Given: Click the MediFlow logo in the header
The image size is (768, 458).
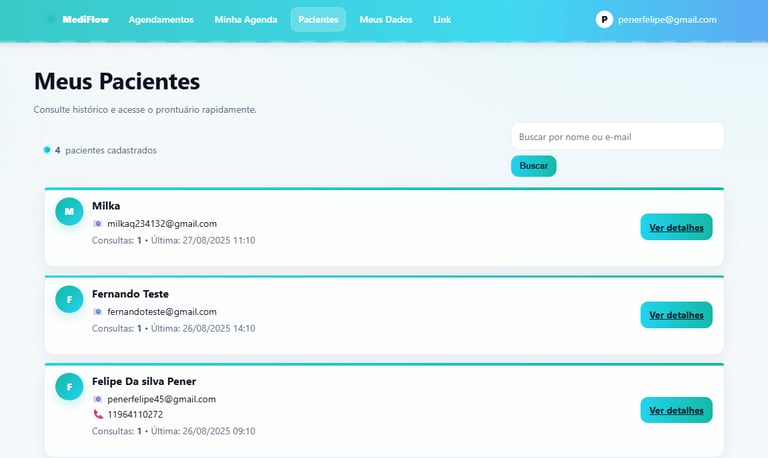Looking at the screenshot, I should coord(85,20).
